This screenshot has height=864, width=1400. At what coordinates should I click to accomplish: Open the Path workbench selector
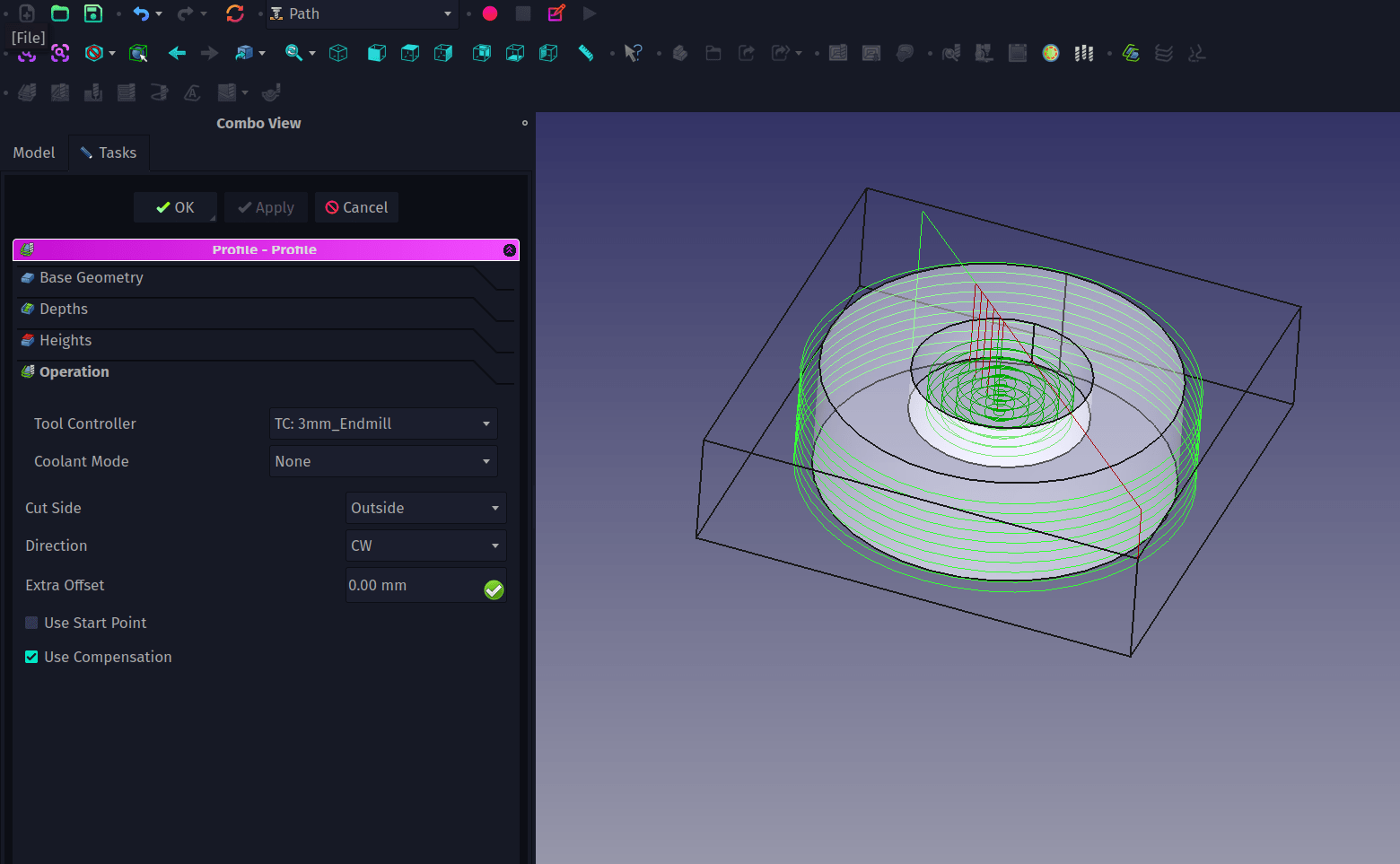[x=362, y=13]
